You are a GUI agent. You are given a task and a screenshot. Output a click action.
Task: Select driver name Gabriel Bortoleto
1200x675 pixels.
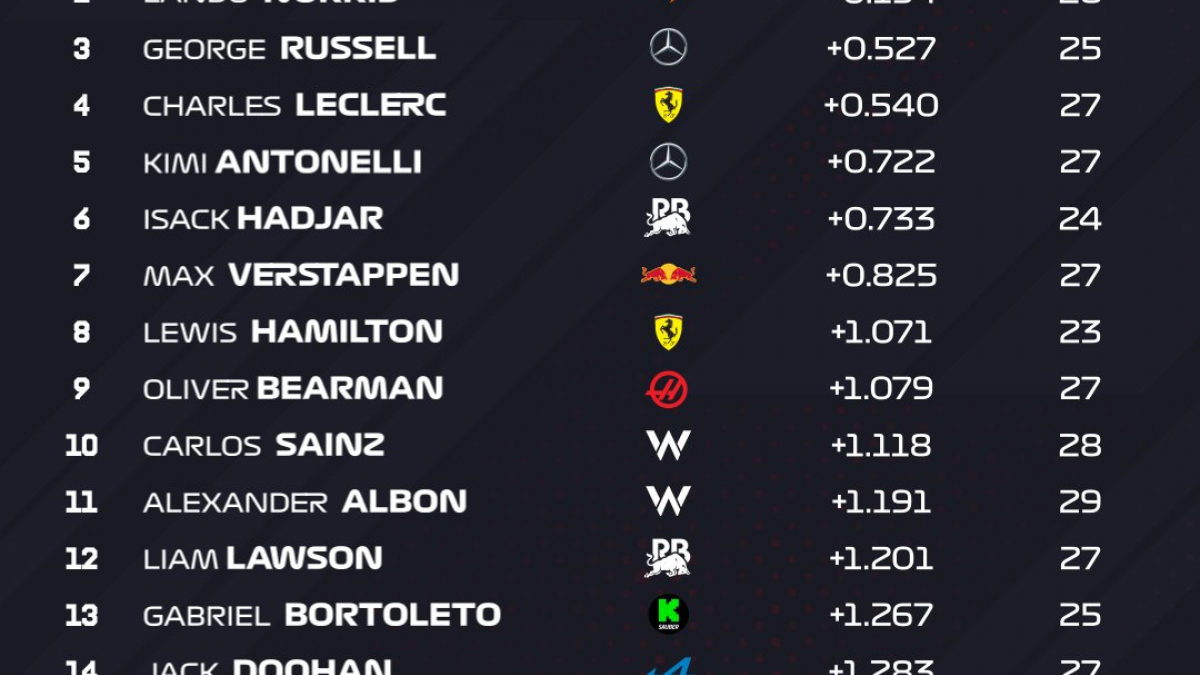(x=322, y=615)
